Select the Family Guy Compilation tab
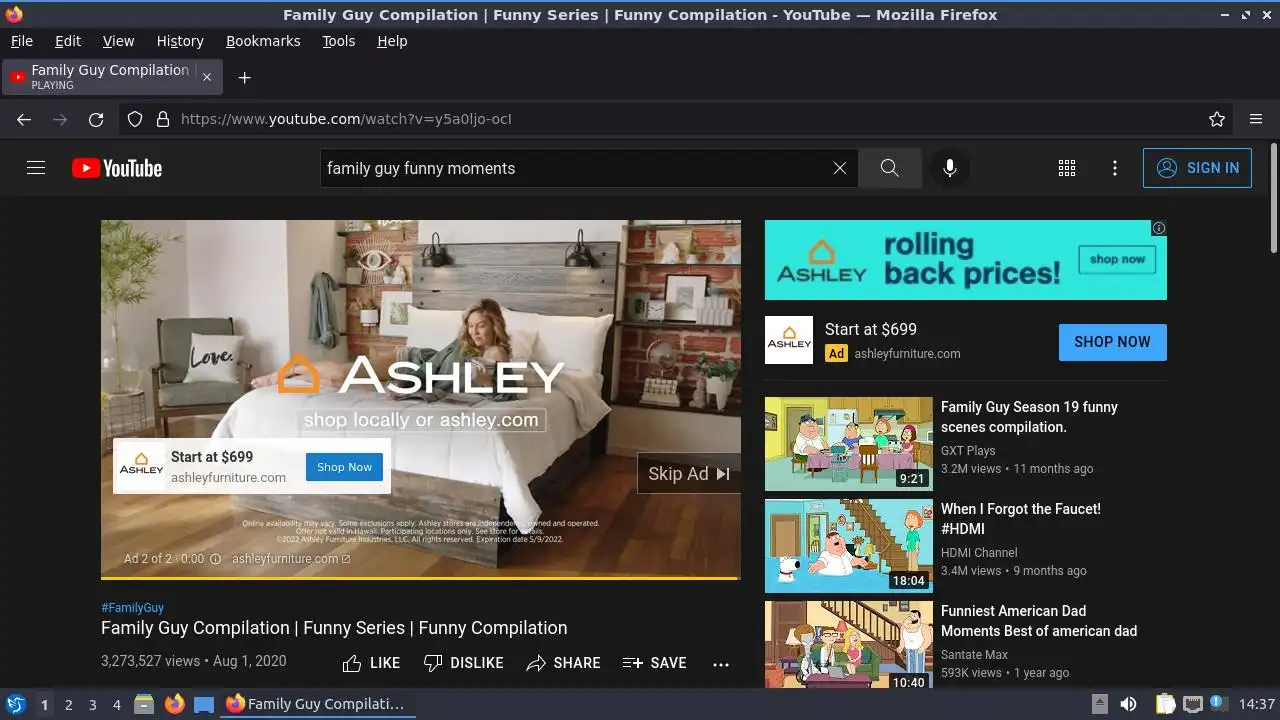 pyautogui.click(x=112, y=77)
